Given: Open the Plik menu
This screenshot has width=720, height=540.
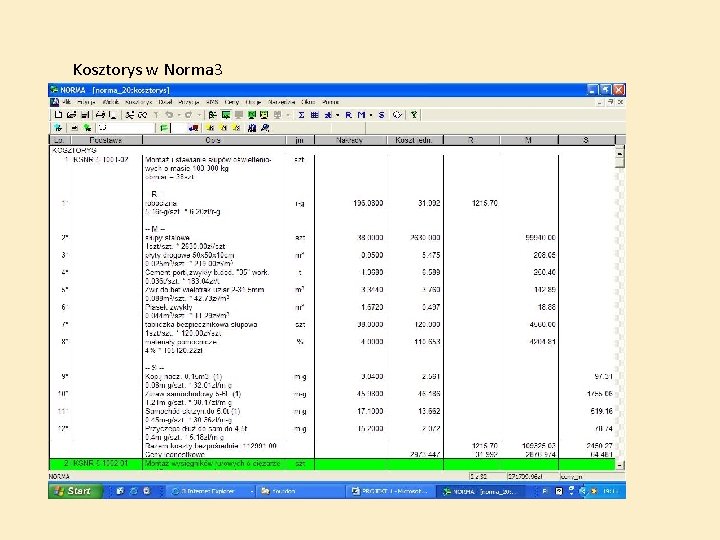Looking at the screenshot, I should click(67, 102).
